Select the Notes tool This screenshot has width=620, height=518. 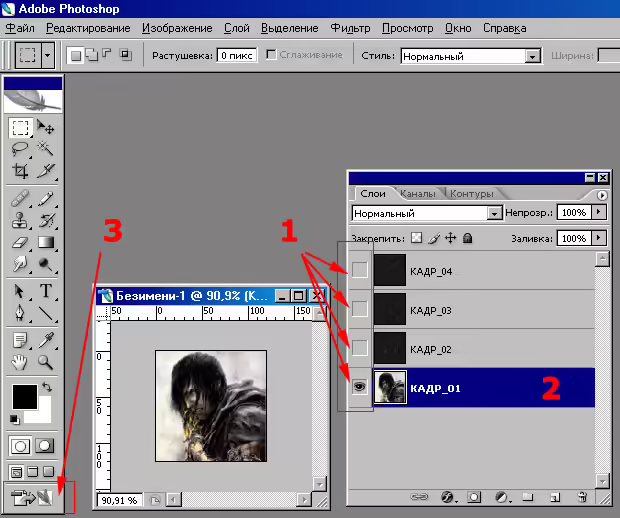20,340
